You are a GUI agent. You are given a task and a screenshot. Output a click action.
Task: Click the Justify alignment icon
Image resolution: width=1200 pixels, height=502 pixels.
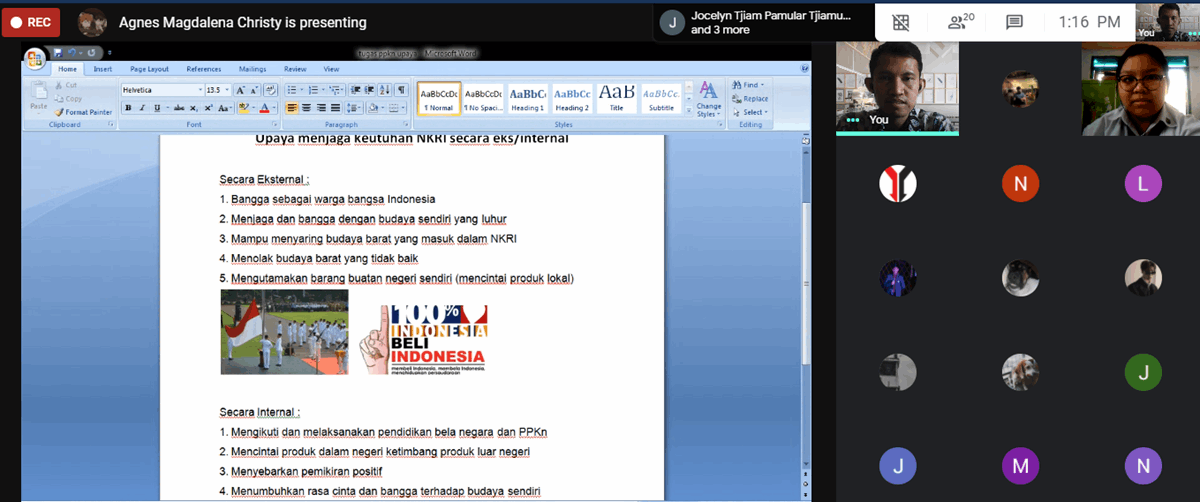335,108
